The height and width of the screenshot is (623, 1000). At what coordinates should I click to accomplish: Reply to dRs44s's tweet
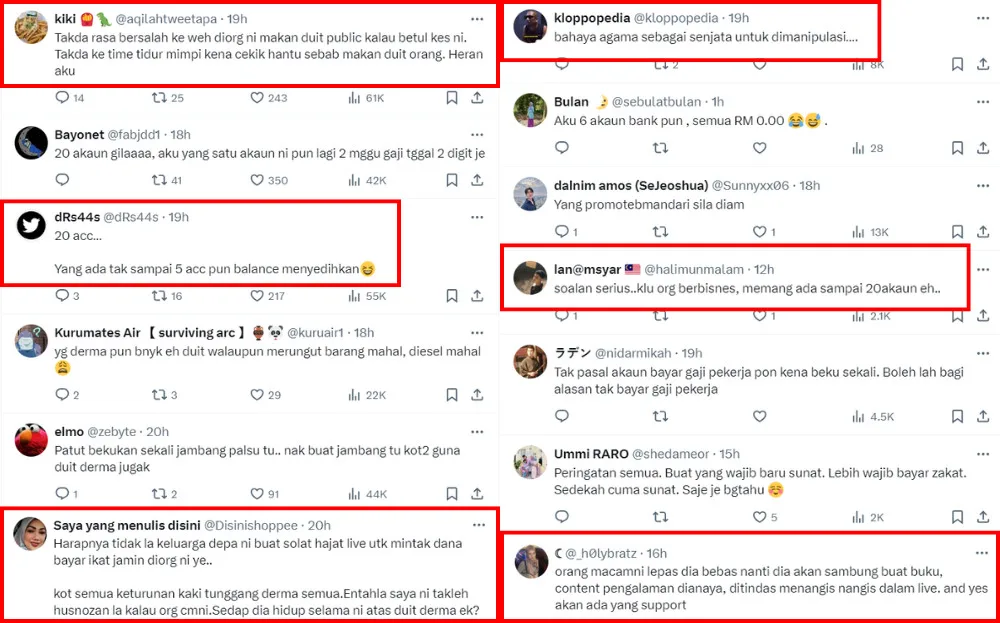[62, 296]
